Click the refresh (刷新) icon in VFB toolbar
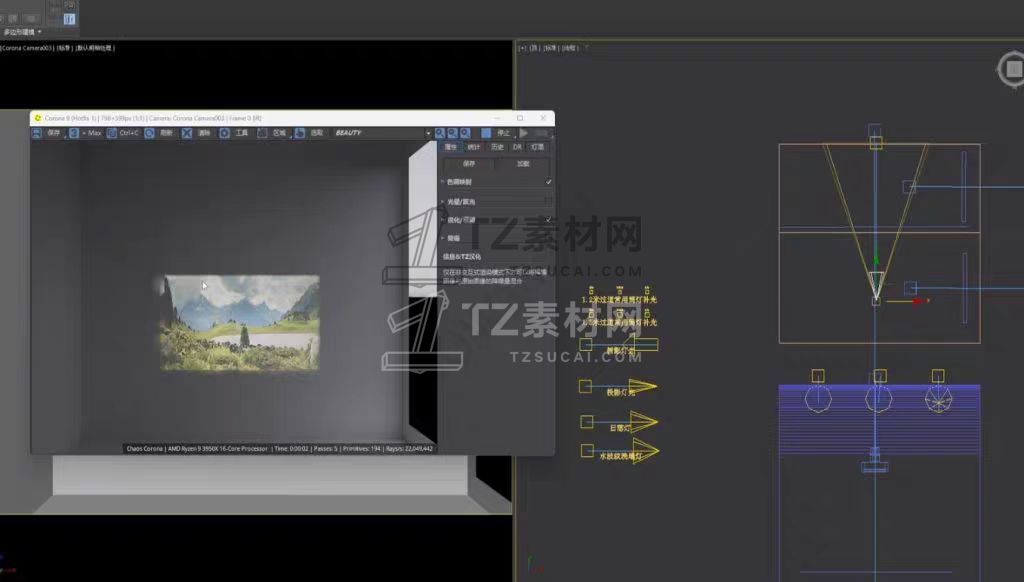Screen dimensions: 1024x582 pyautogui.click(x=150, y=133)
